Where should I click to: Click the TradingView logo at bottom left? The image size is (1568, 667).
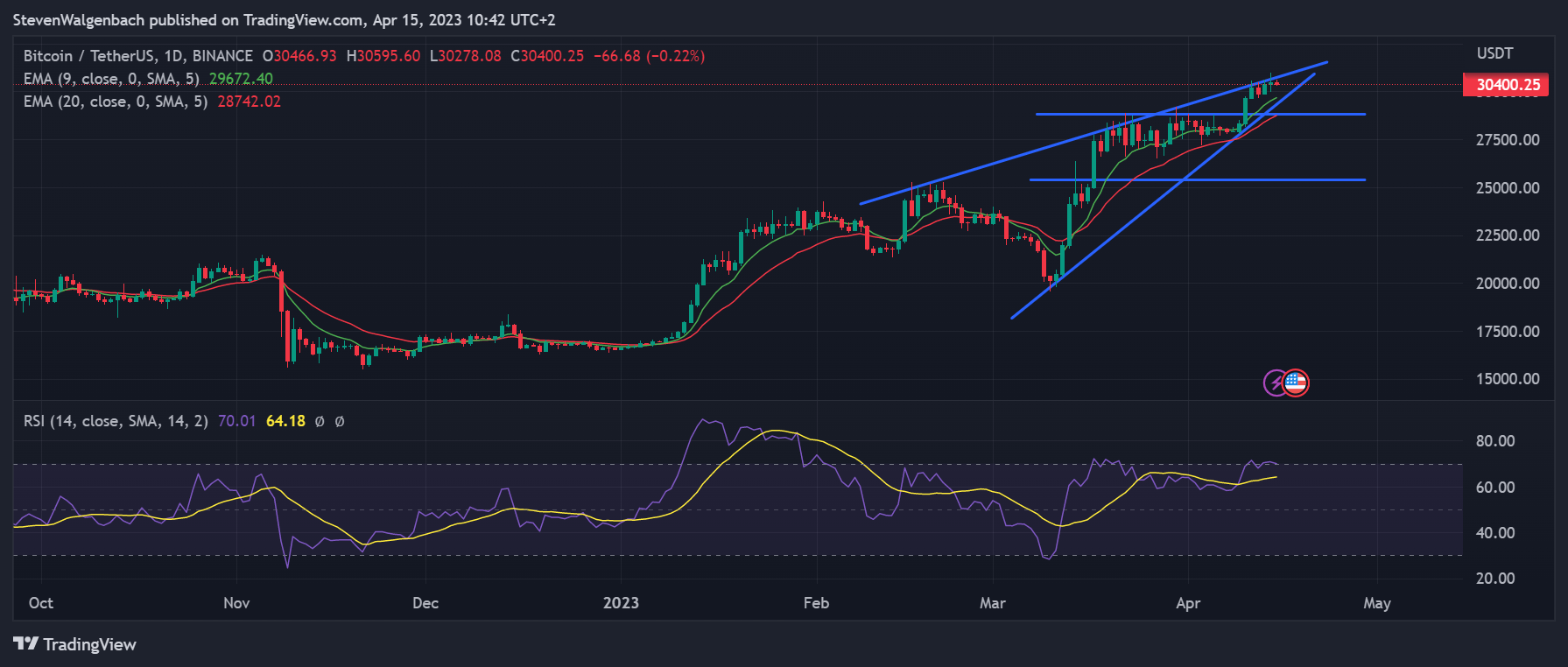pos(75,644)
